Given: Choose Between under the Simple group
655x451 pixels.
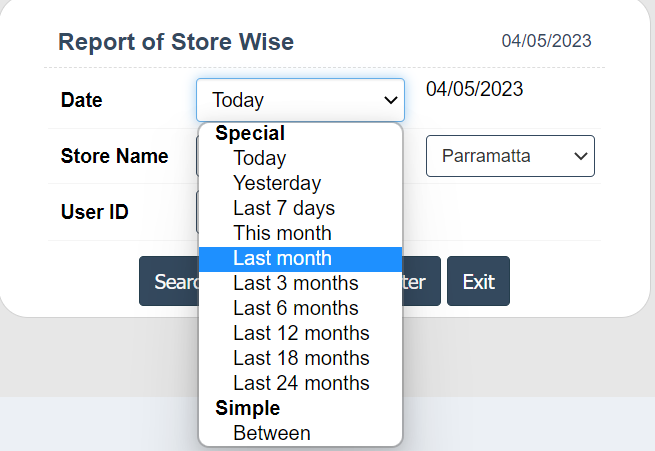Looking at the screenshot, I should 271,433.
